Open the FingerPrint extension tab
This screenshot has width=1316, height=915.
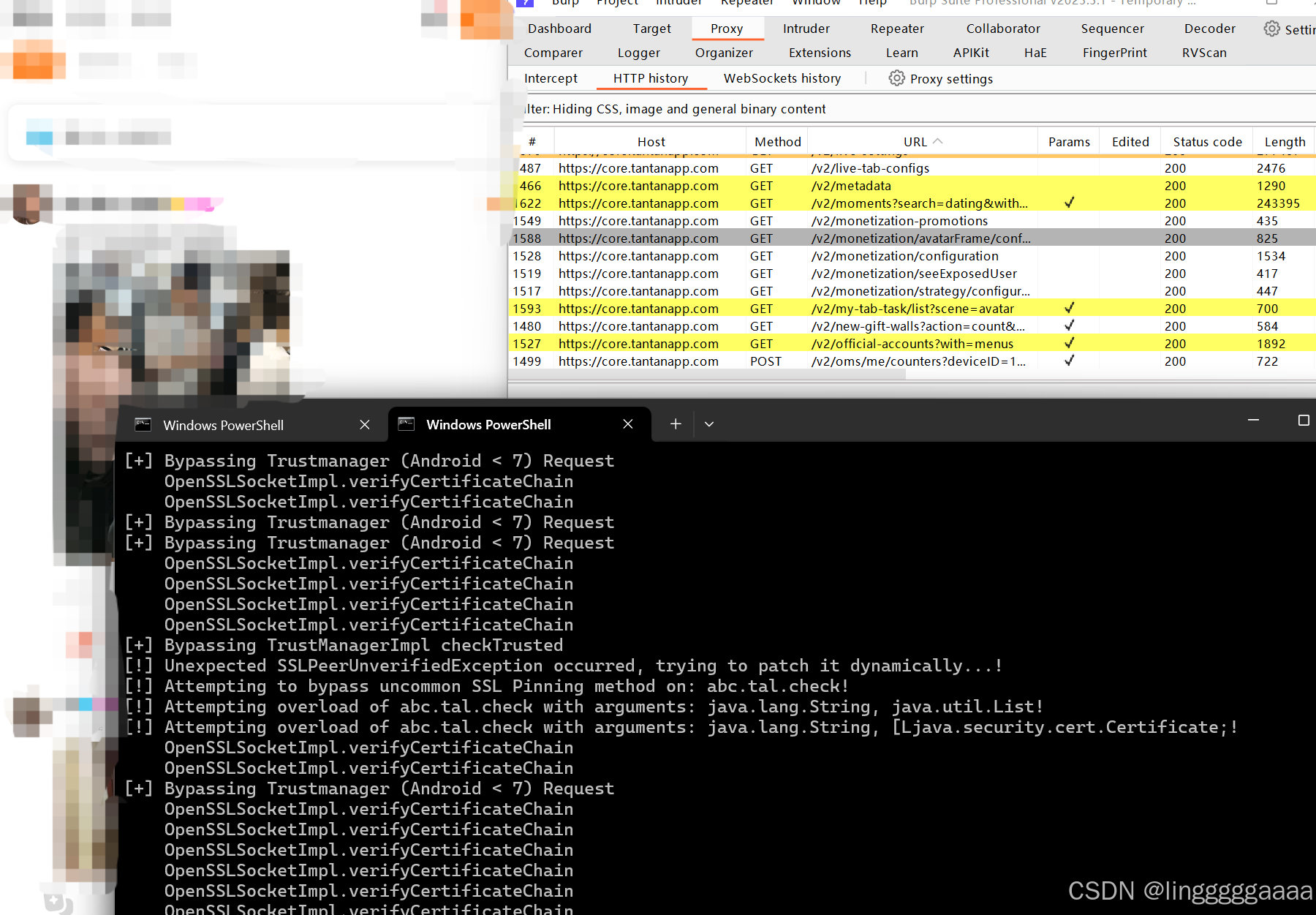coord(1114,53)
